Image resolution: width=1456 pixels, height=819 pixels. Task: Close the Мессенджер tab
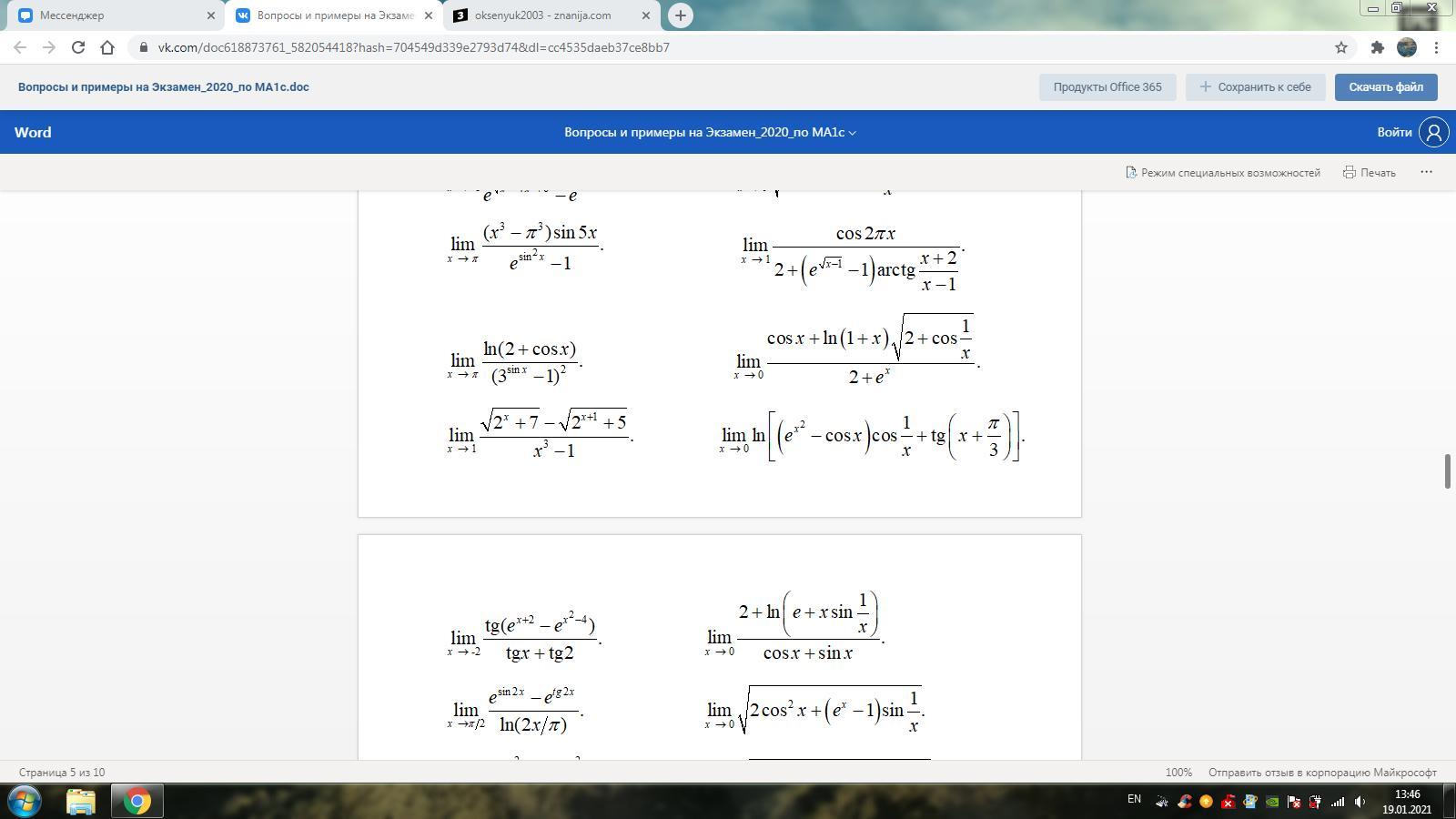click(210, 15)
